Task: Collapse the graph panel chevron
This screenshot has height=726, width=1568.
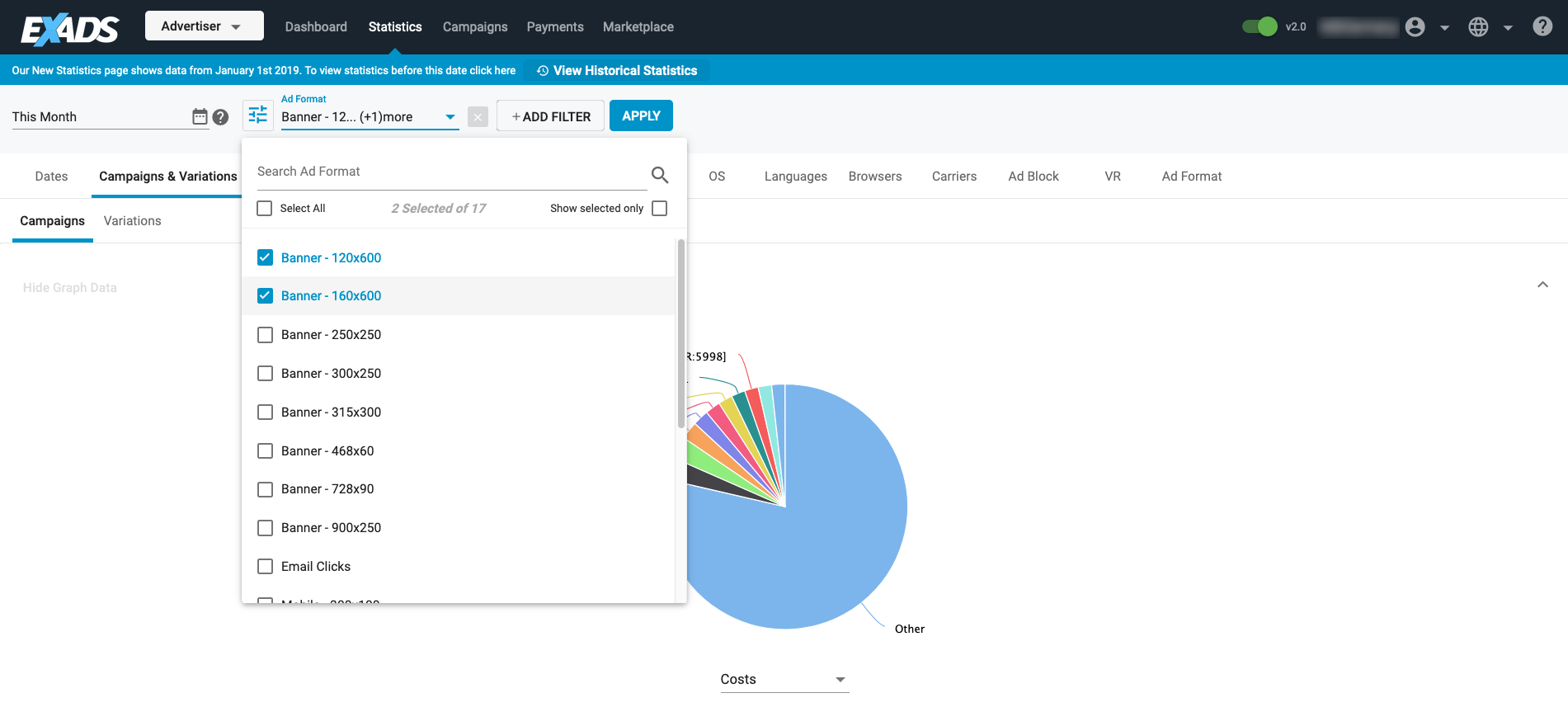Action: click(x=1542, y=285)
